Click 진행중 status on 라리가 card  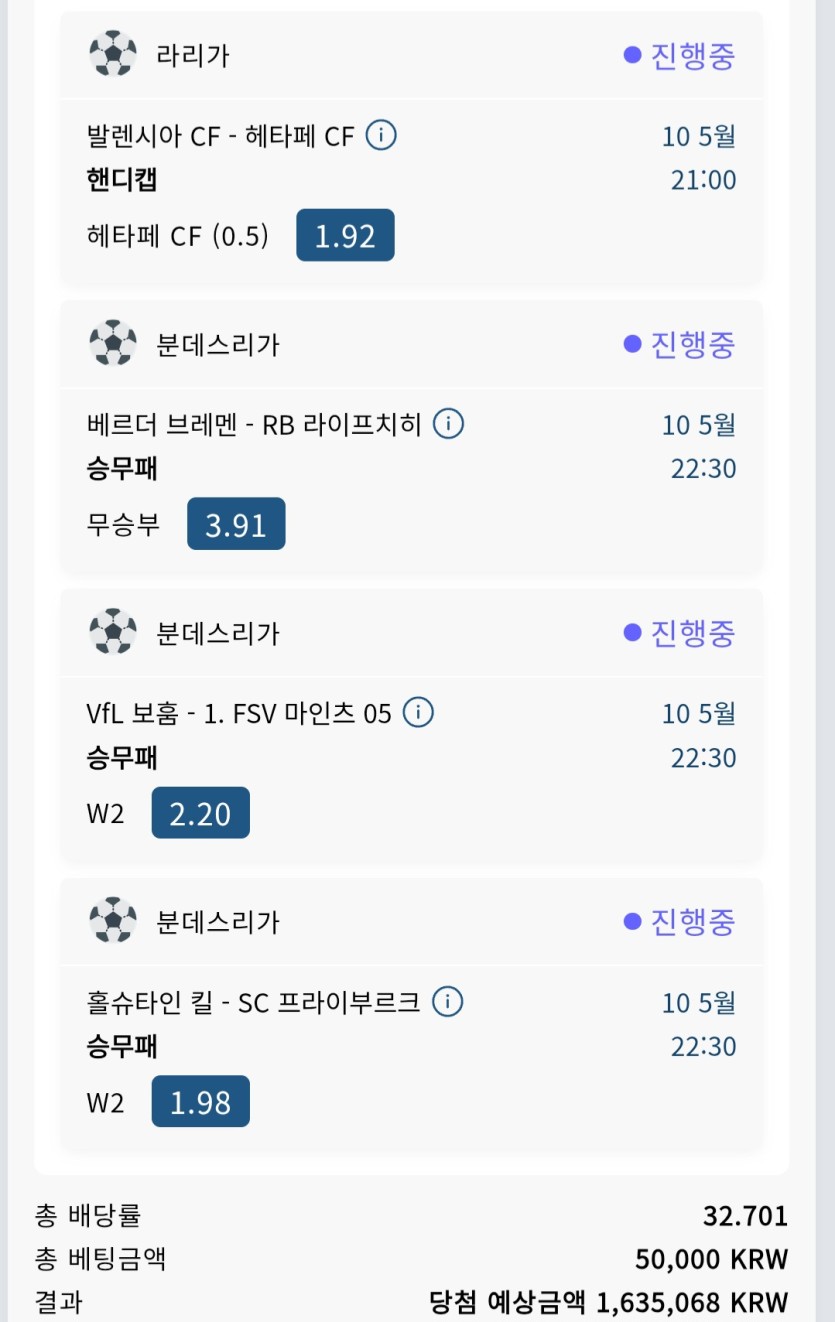click(680, 55)
